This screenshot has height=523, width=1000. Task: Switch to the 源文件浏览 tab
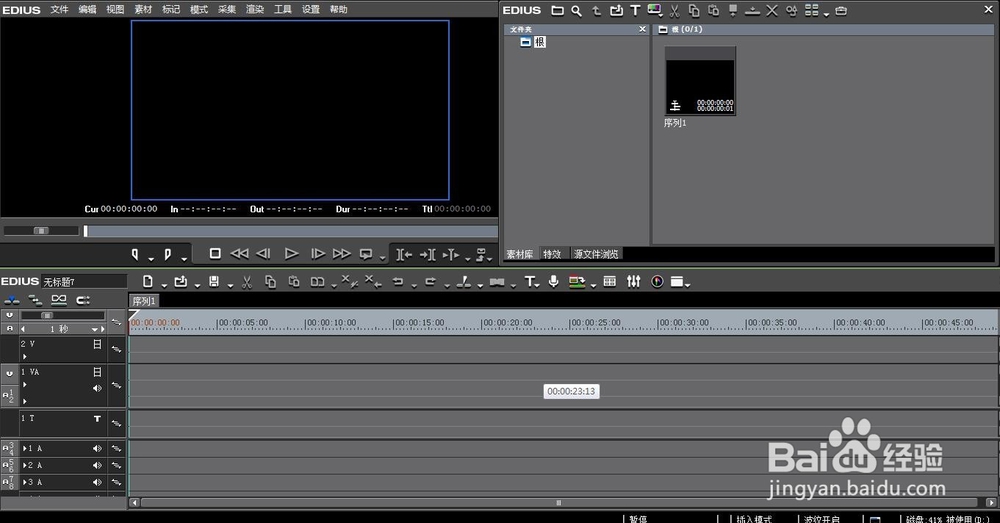(x=596, y=254)
